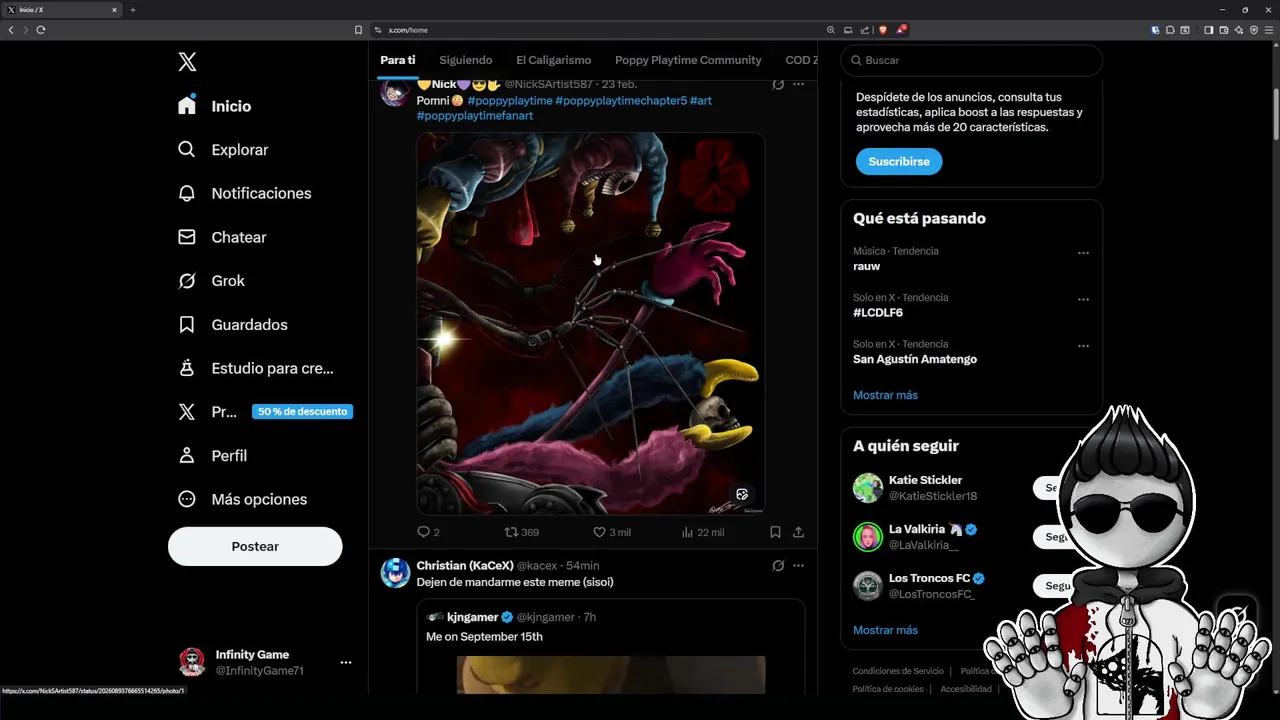Open more options on Nick's post
The image size is (1280, 720).
click(x=798, y=84)
